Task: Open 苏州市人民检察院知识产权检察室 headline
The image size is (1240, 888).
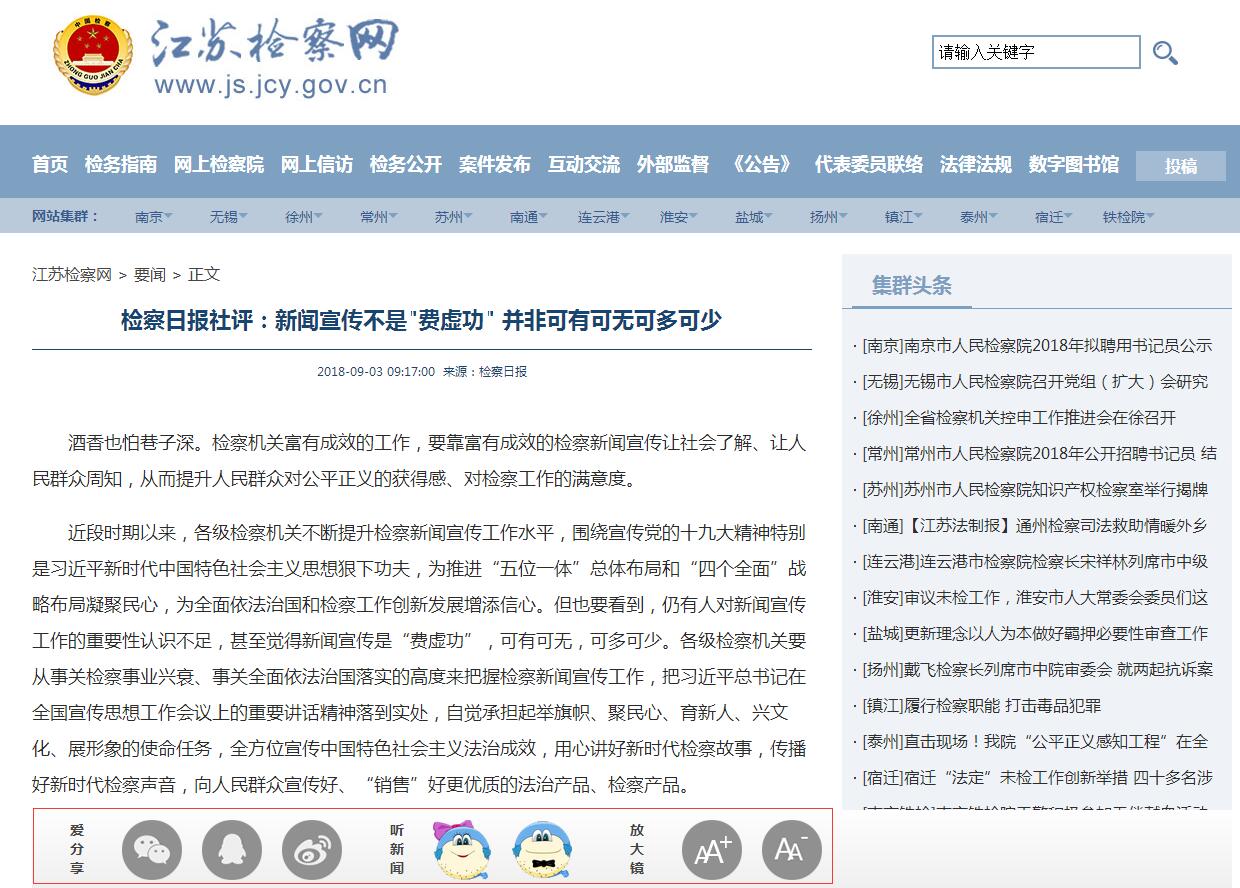Action: tap(1035, 489)
